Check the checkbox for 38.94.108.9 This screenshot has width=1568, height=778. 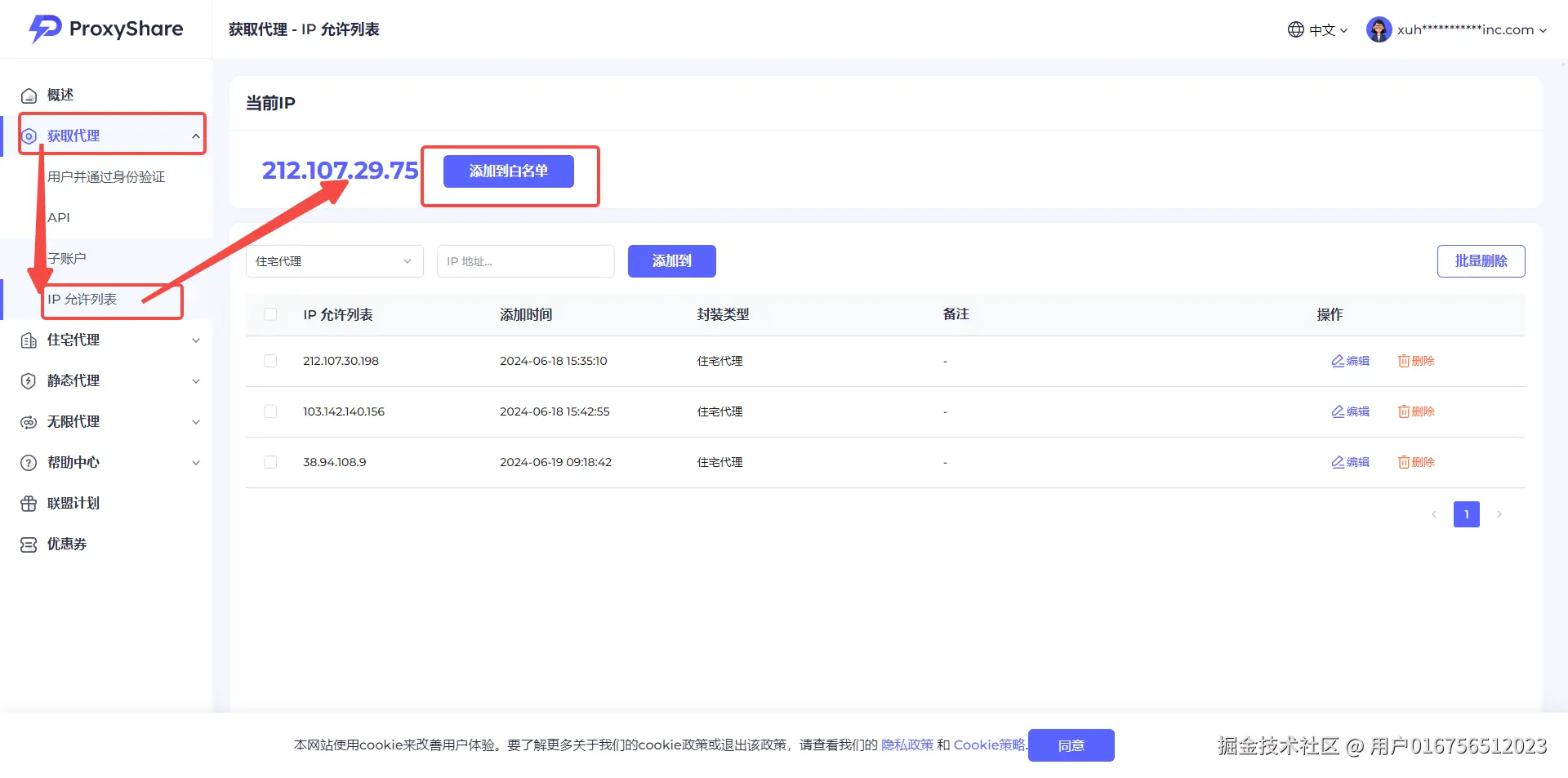point(270,462)
